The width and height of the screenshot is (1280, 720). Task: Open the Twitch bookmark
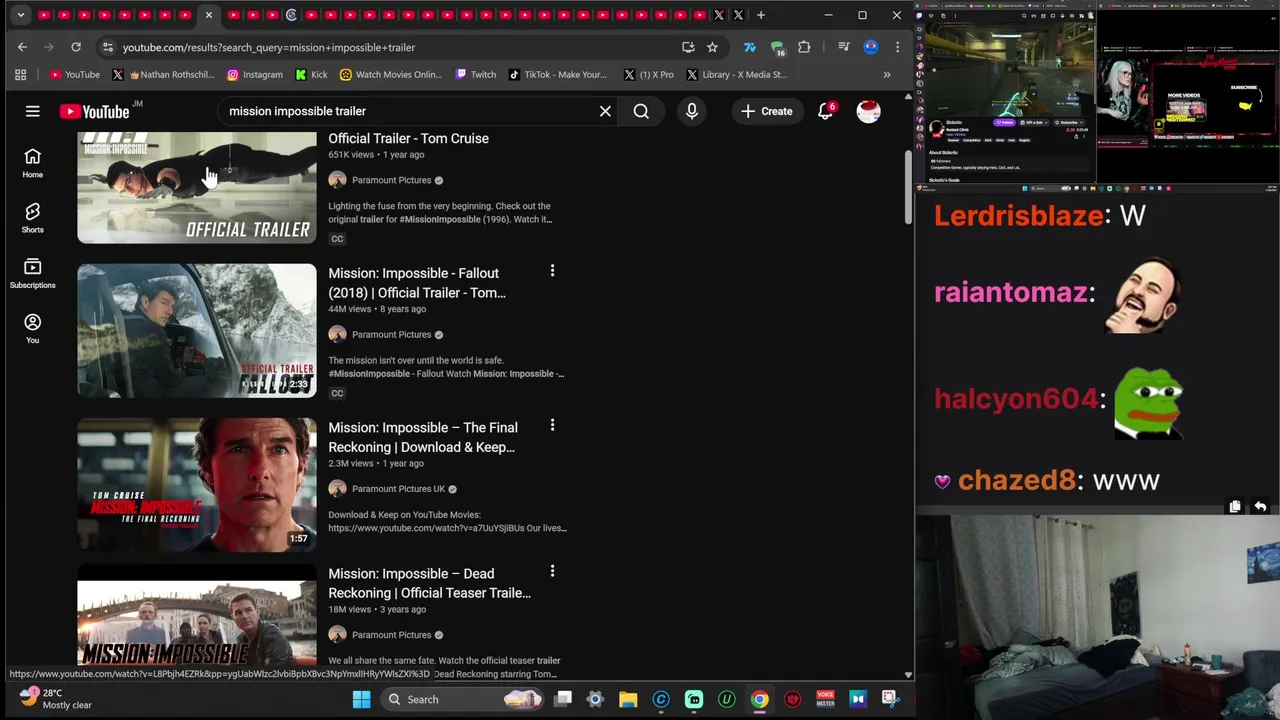(476, 74)
